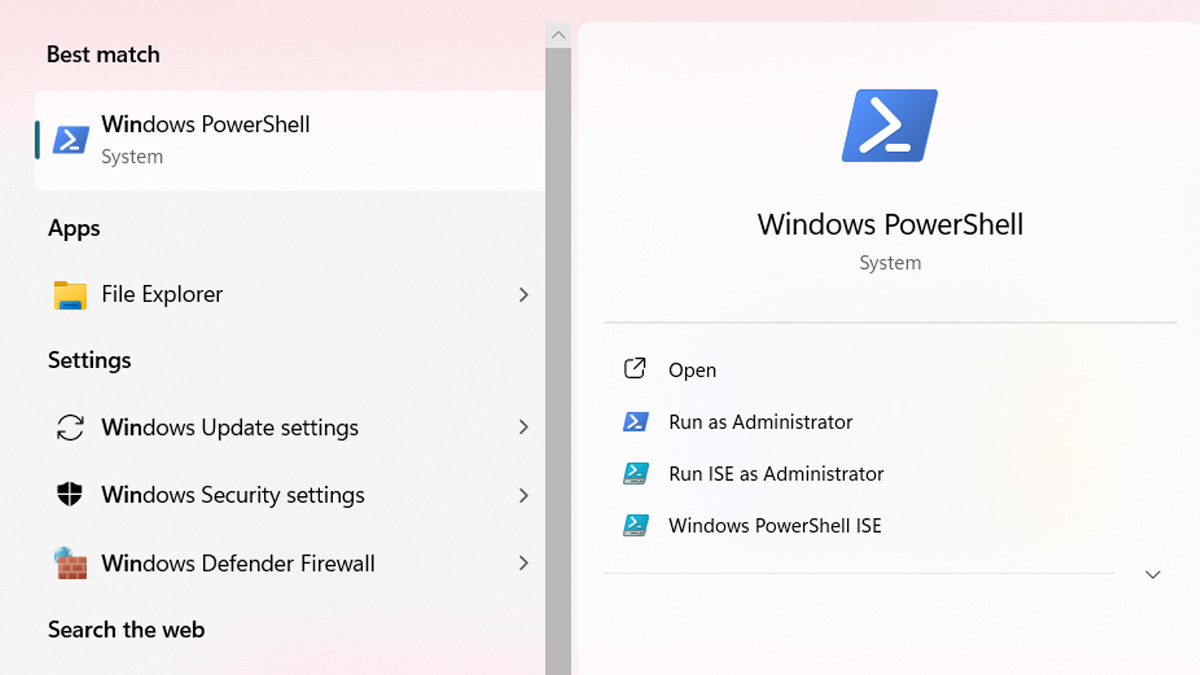Click the PowerShell icon in Best match

pos(71,140)
